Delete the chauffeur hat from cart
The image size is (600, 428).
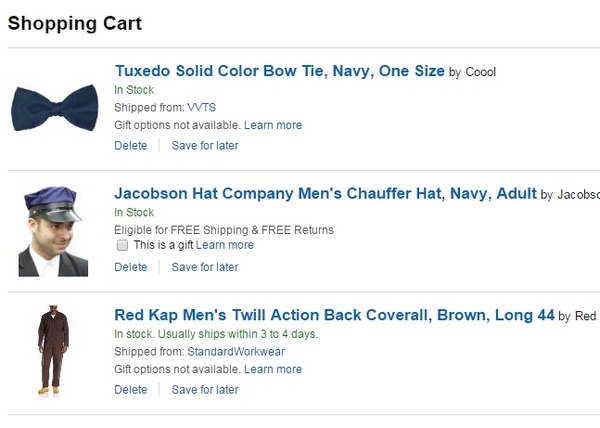(x=130, y=267)
